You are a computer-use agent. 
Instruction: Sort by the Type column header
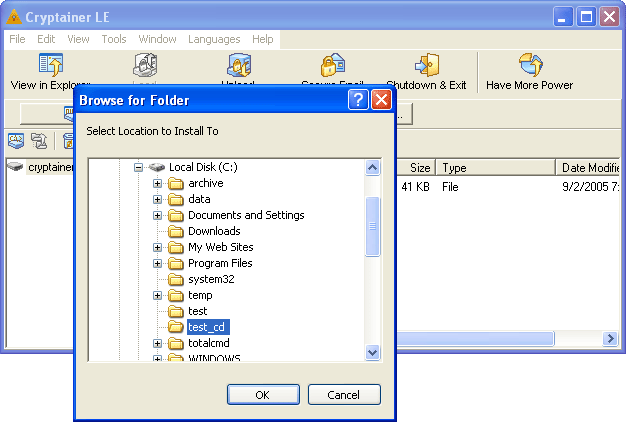pos(495,168)
